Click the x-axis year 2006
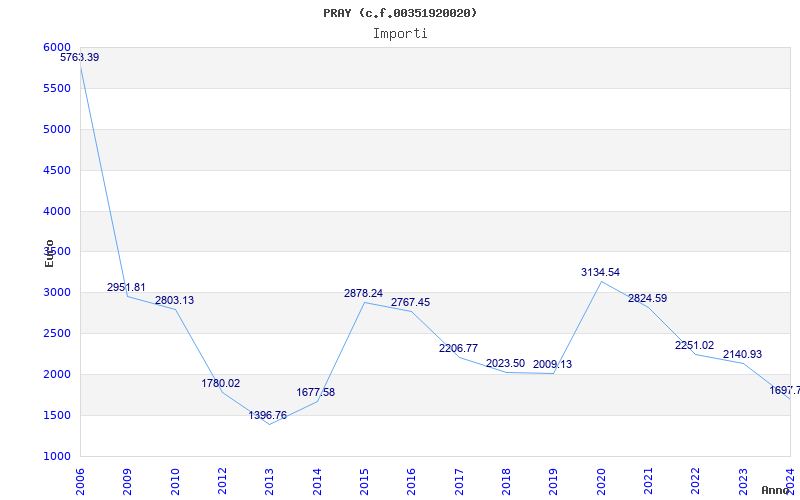Viewport: 800px width, 500px height. pyautogui.click(x=80, y=482)
